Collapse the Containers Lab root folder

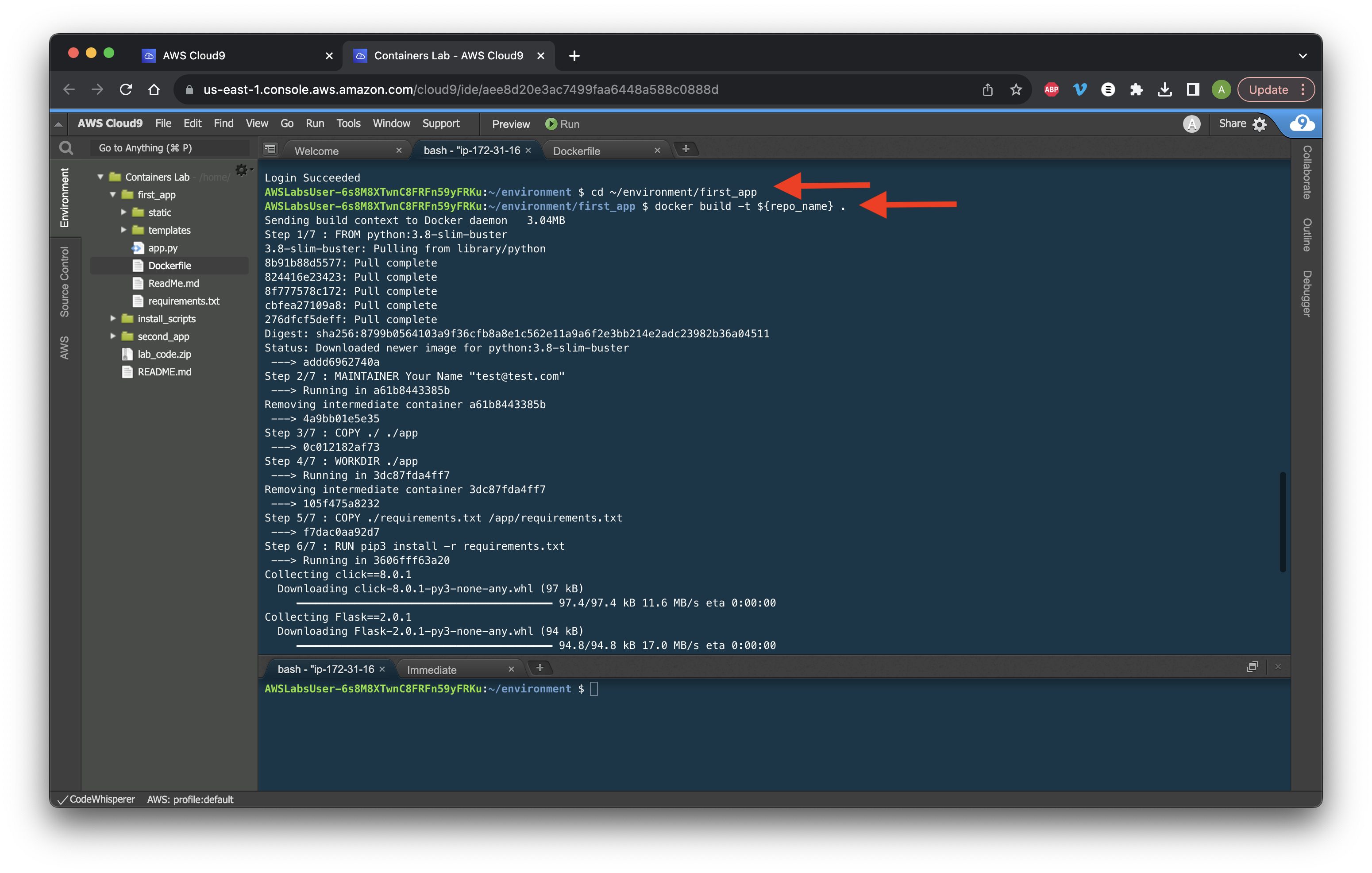click(100, 177)
